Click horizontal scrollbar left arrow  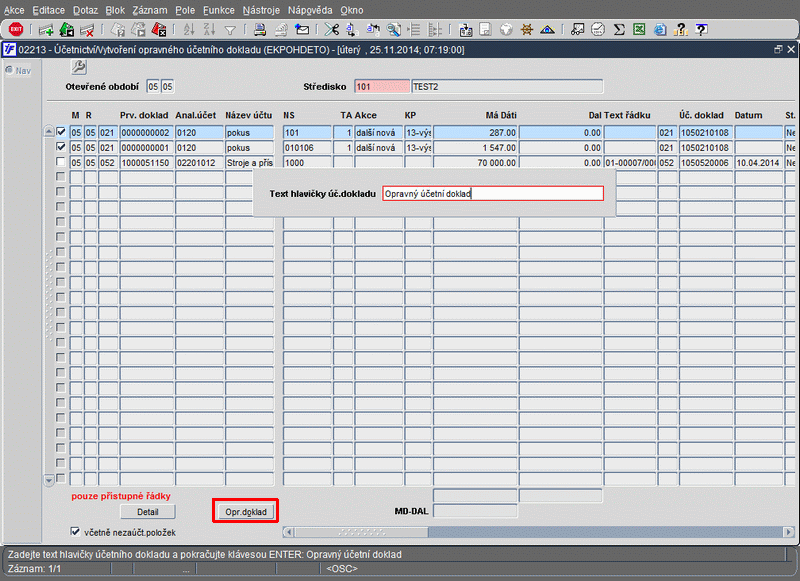pyautogui.click(x=288, y=532)
